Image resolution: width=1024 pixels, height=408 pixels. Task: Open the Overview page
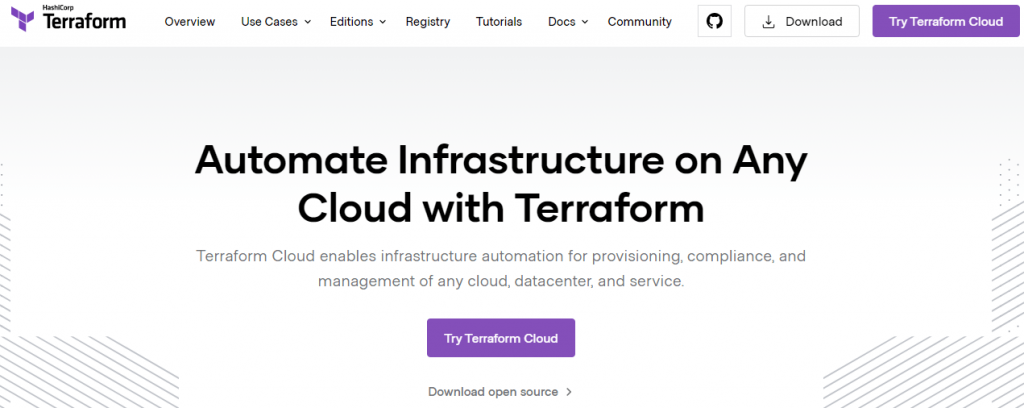pyautogui.click(x=189, y=22)
